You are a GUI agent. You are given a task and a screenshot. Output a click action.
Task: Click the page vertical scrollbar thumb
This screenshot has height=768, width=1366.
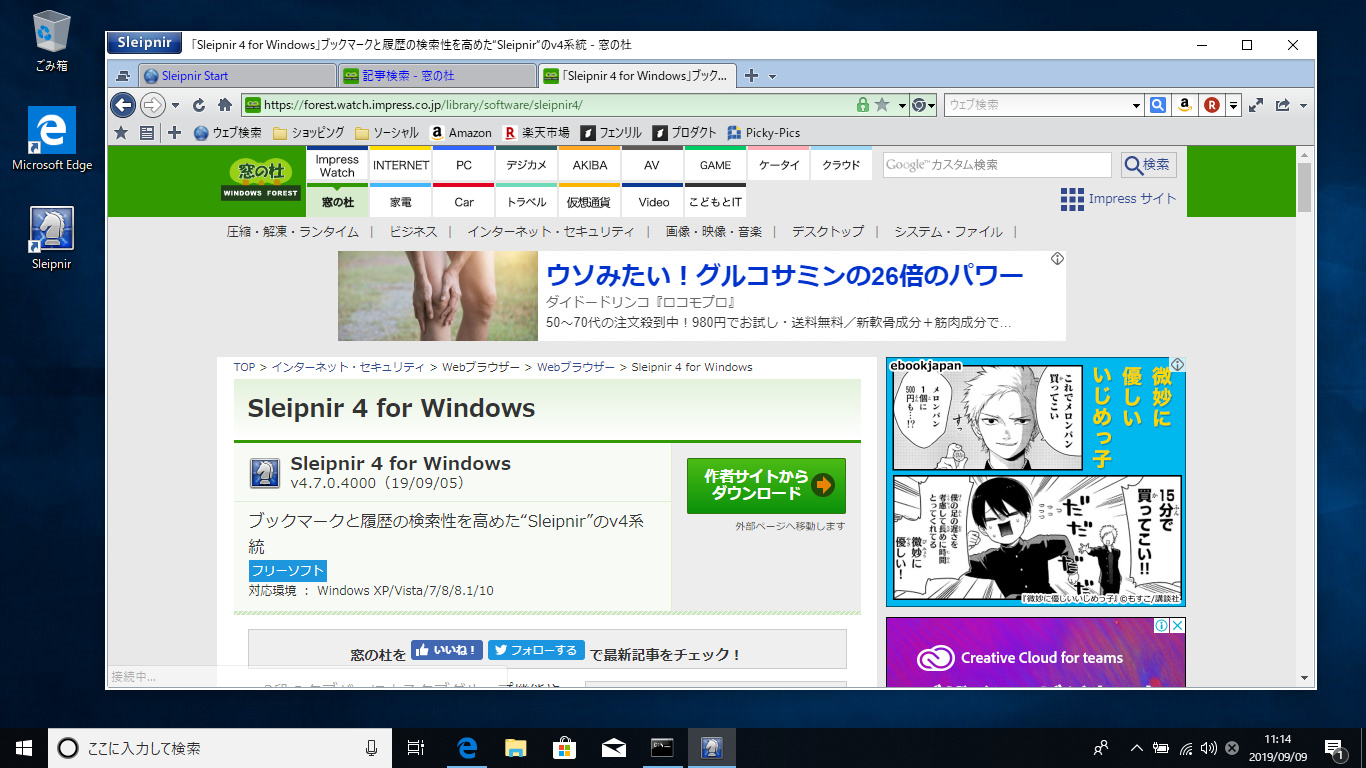tap(1304, 187)
